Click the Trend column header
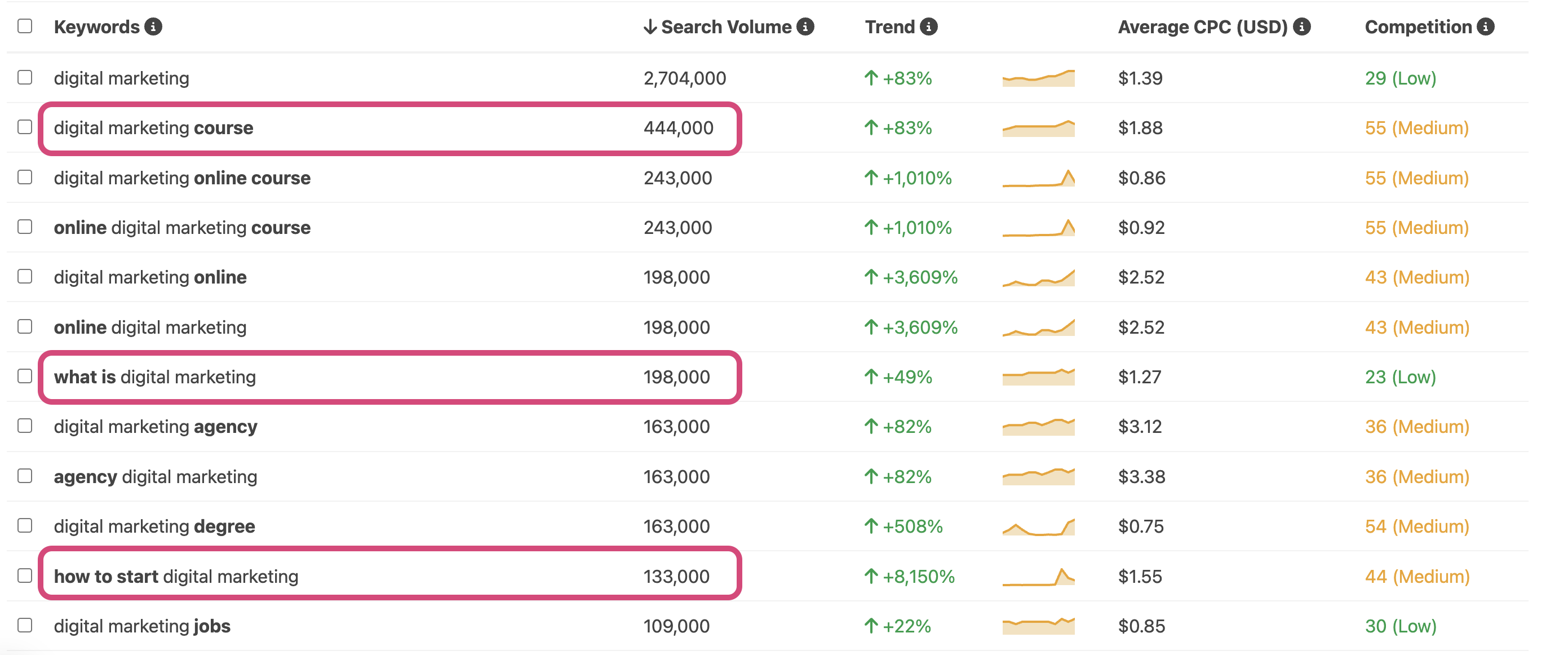The height and width of the screenshot is (655, 1568). [x=890, y=27]
